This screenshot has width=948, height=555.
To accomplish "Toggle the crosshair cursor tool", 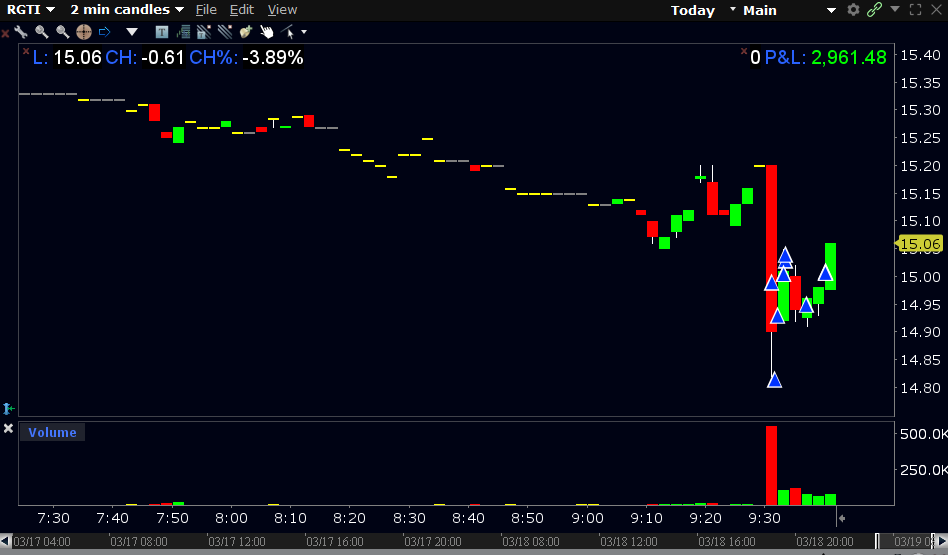I will (x=83, y=31).
